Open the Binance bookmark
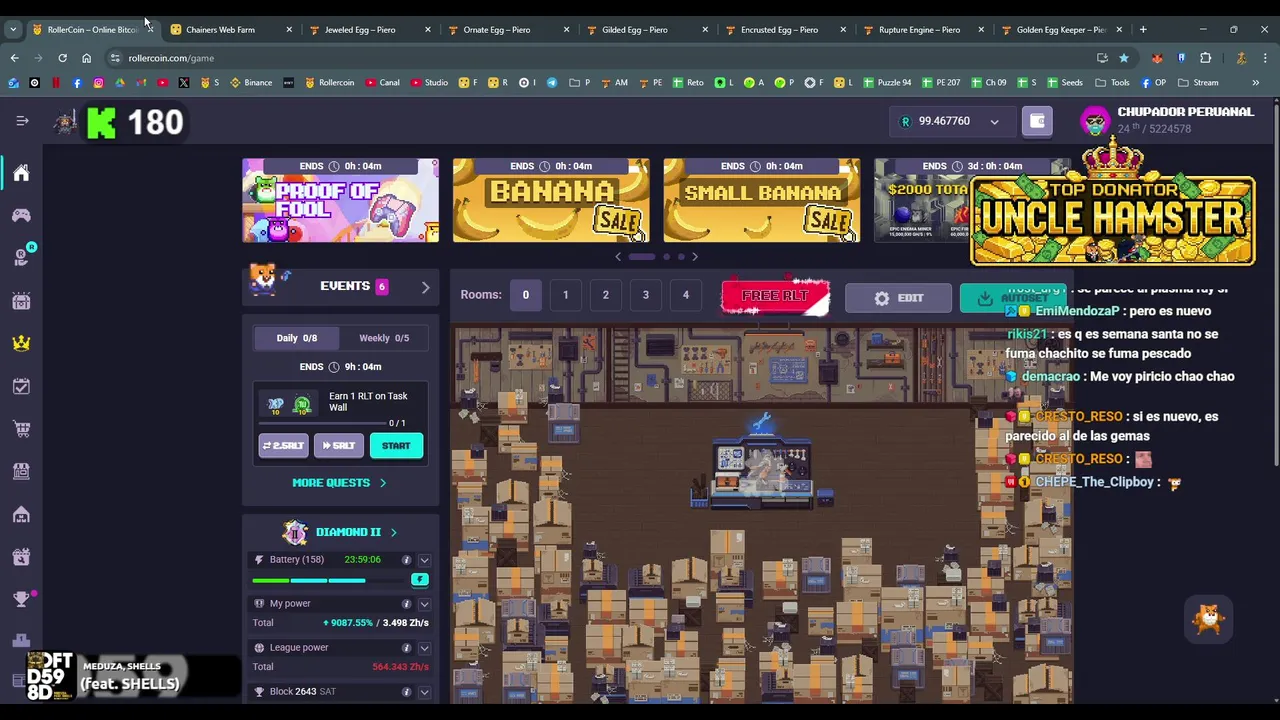This screenshot has width=1280, height=720. coord(251,83)
